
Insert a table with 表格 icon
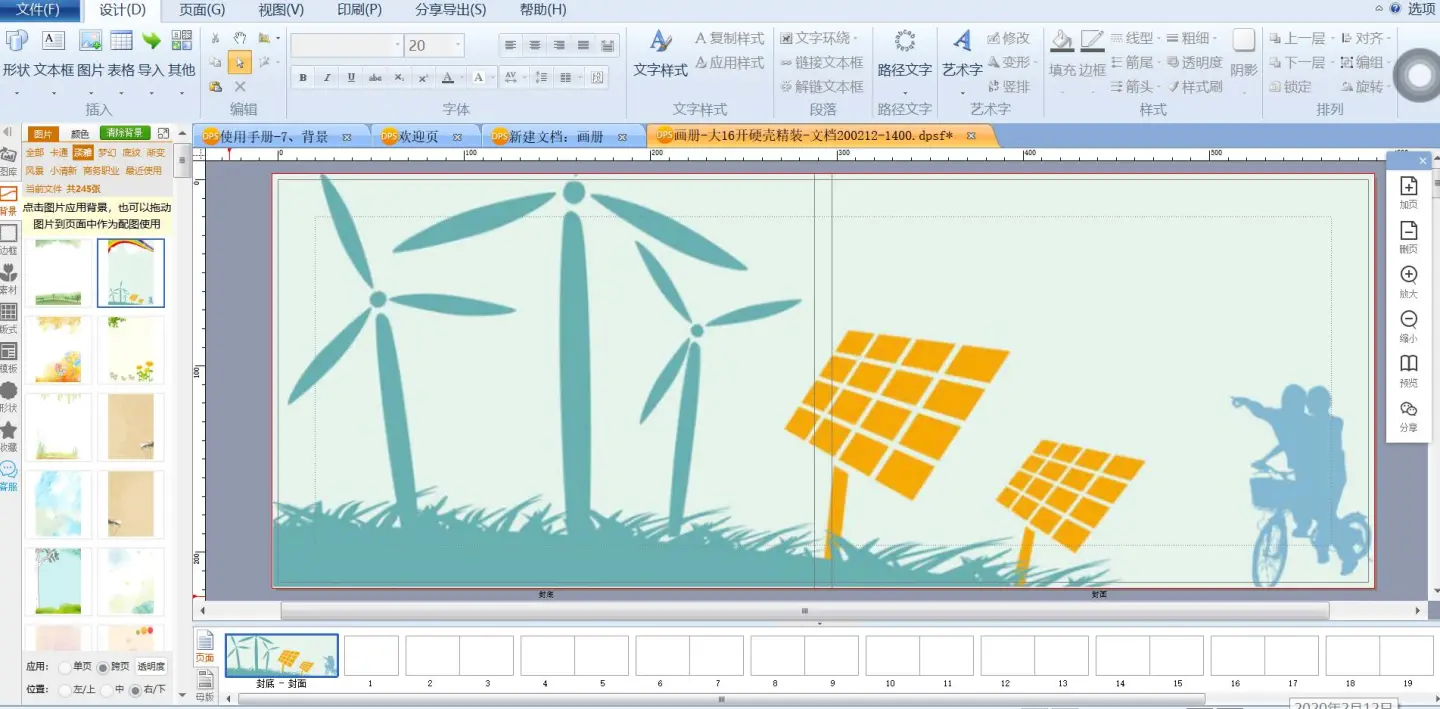(x=121, y=42)
